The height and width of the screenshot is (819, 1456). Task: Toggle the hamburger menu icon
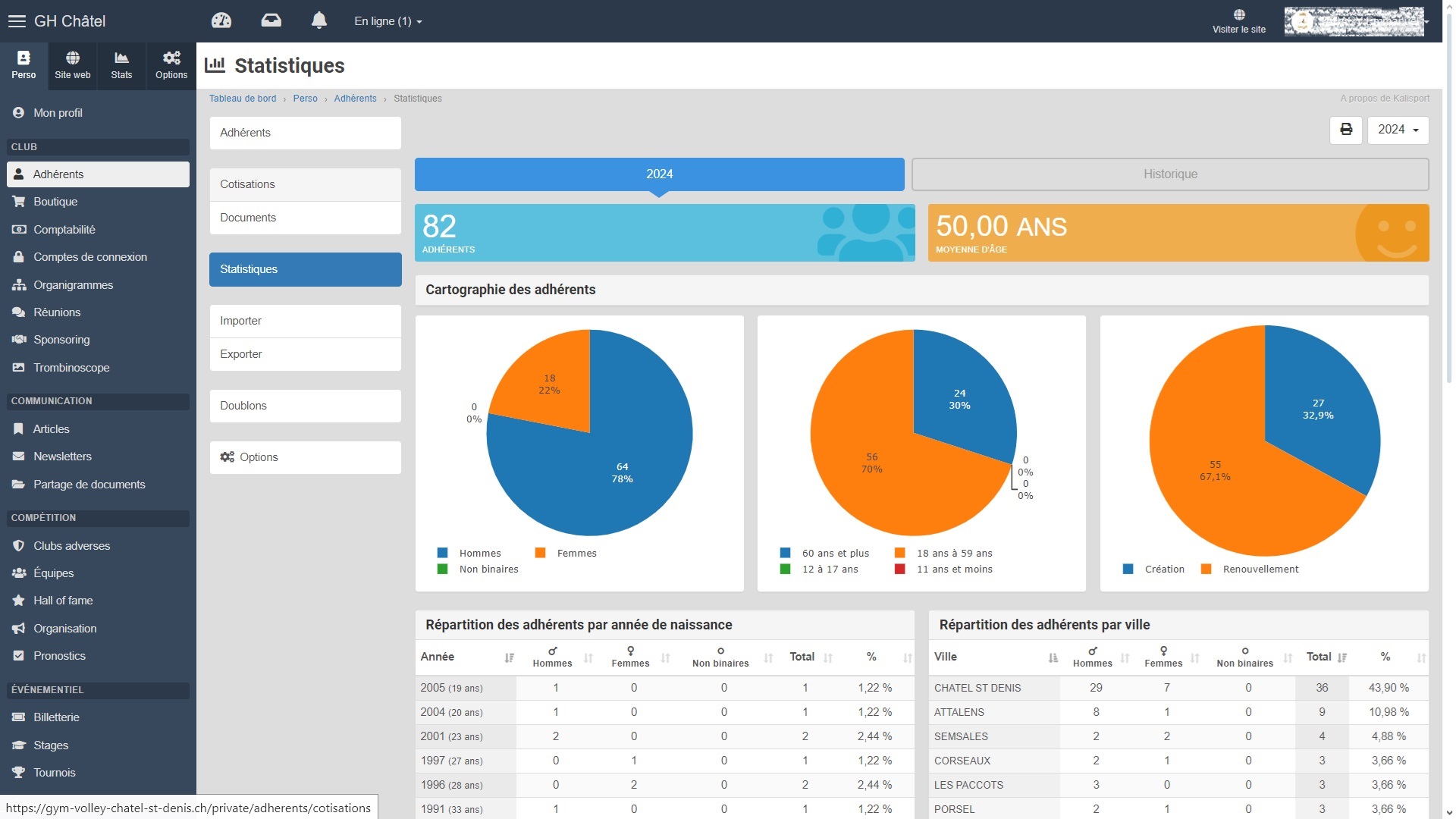(17, 21)
